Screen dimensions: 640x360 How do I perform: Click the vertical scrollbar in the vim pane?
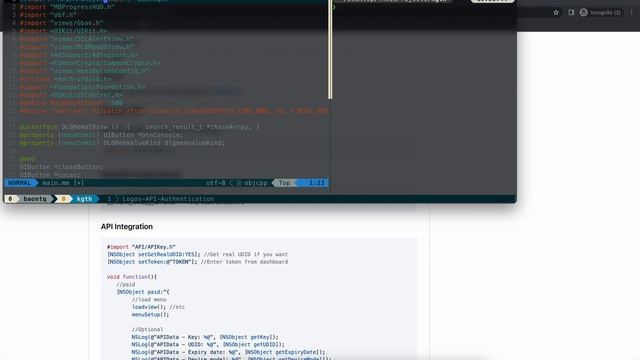(x=330, y=49)
